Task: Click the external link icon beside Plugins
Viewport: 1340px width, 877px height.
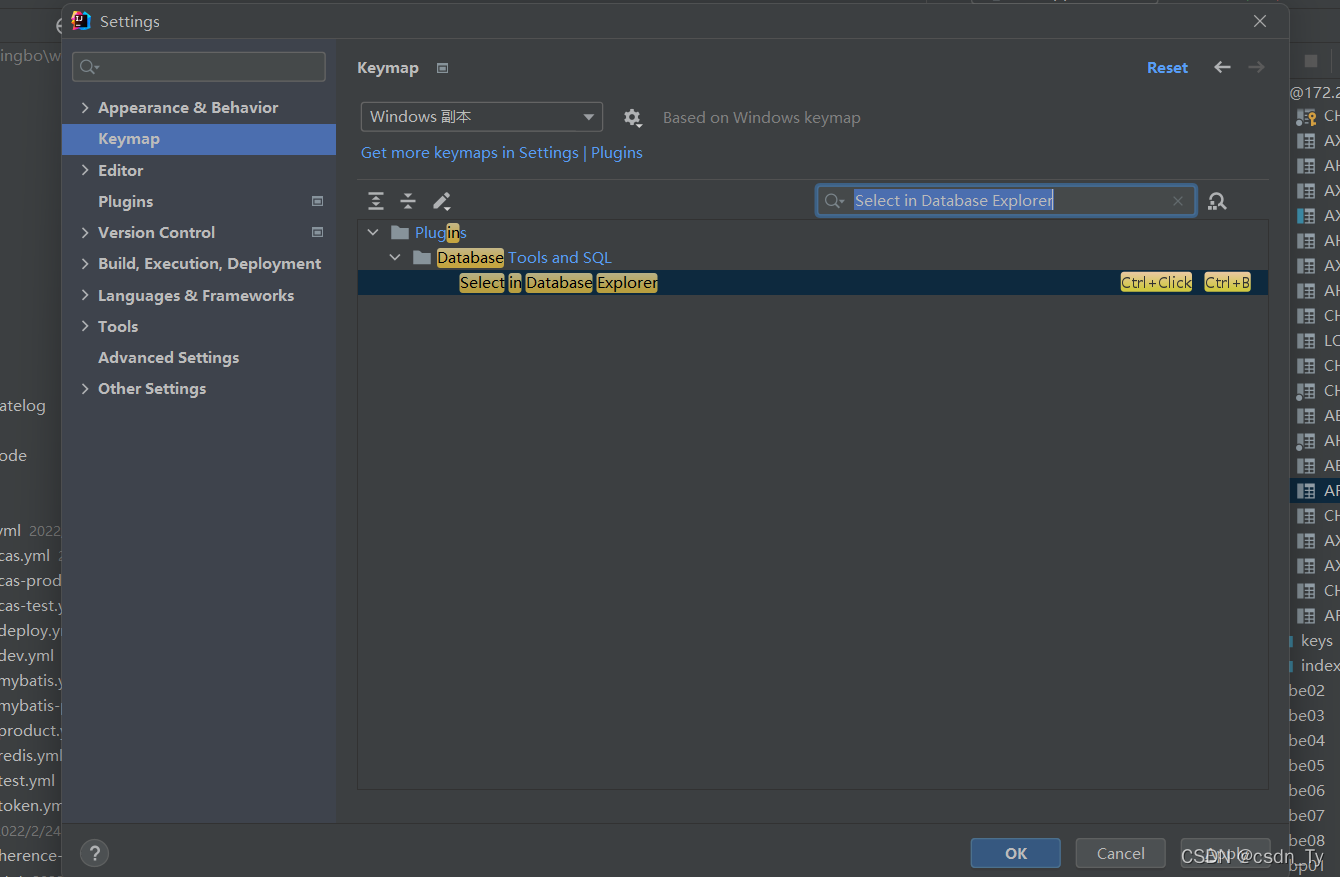Action: point(317,201)
